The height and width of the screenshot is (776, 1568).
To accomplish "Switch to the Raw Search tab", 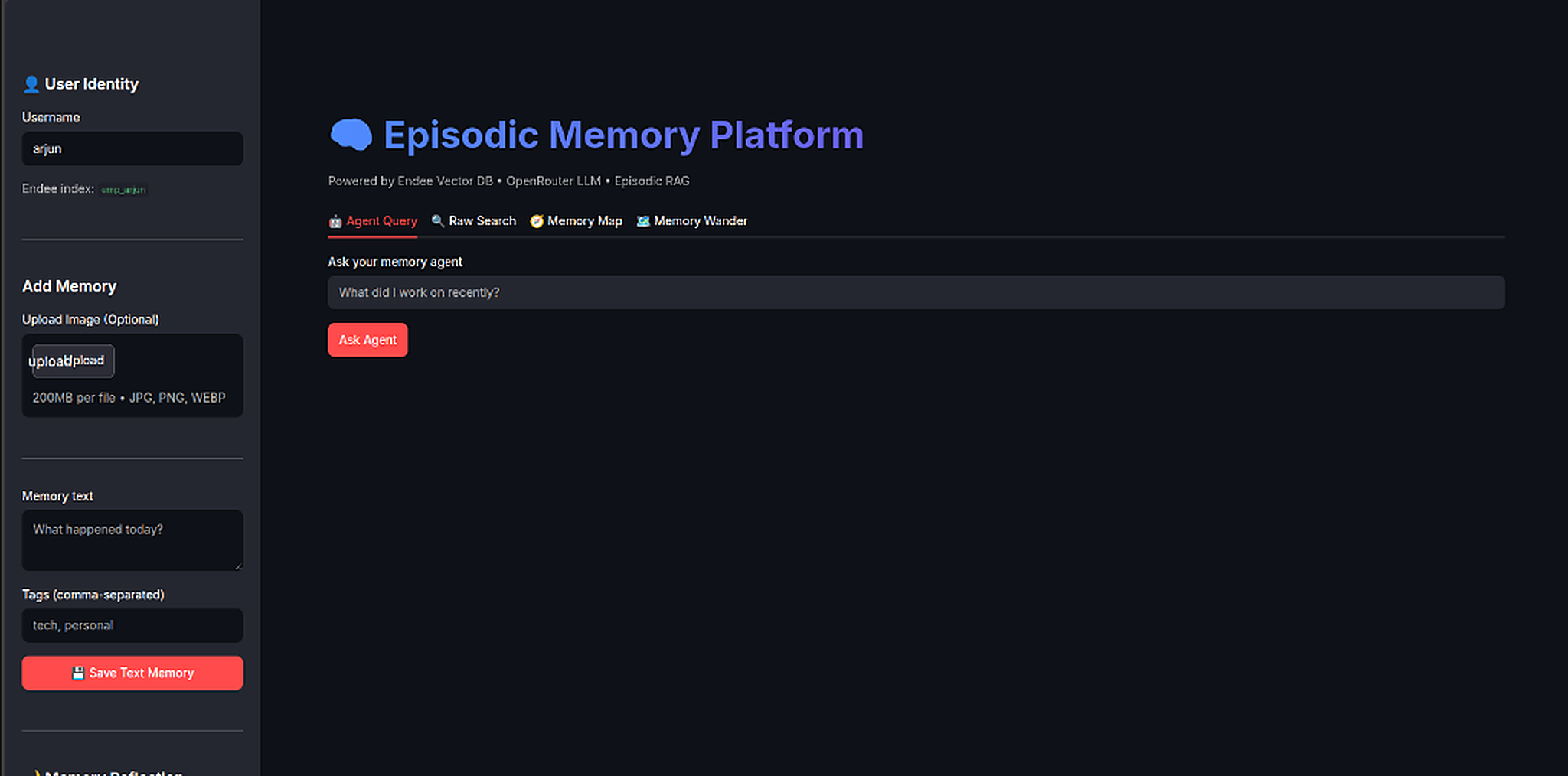I will (474, 221).
